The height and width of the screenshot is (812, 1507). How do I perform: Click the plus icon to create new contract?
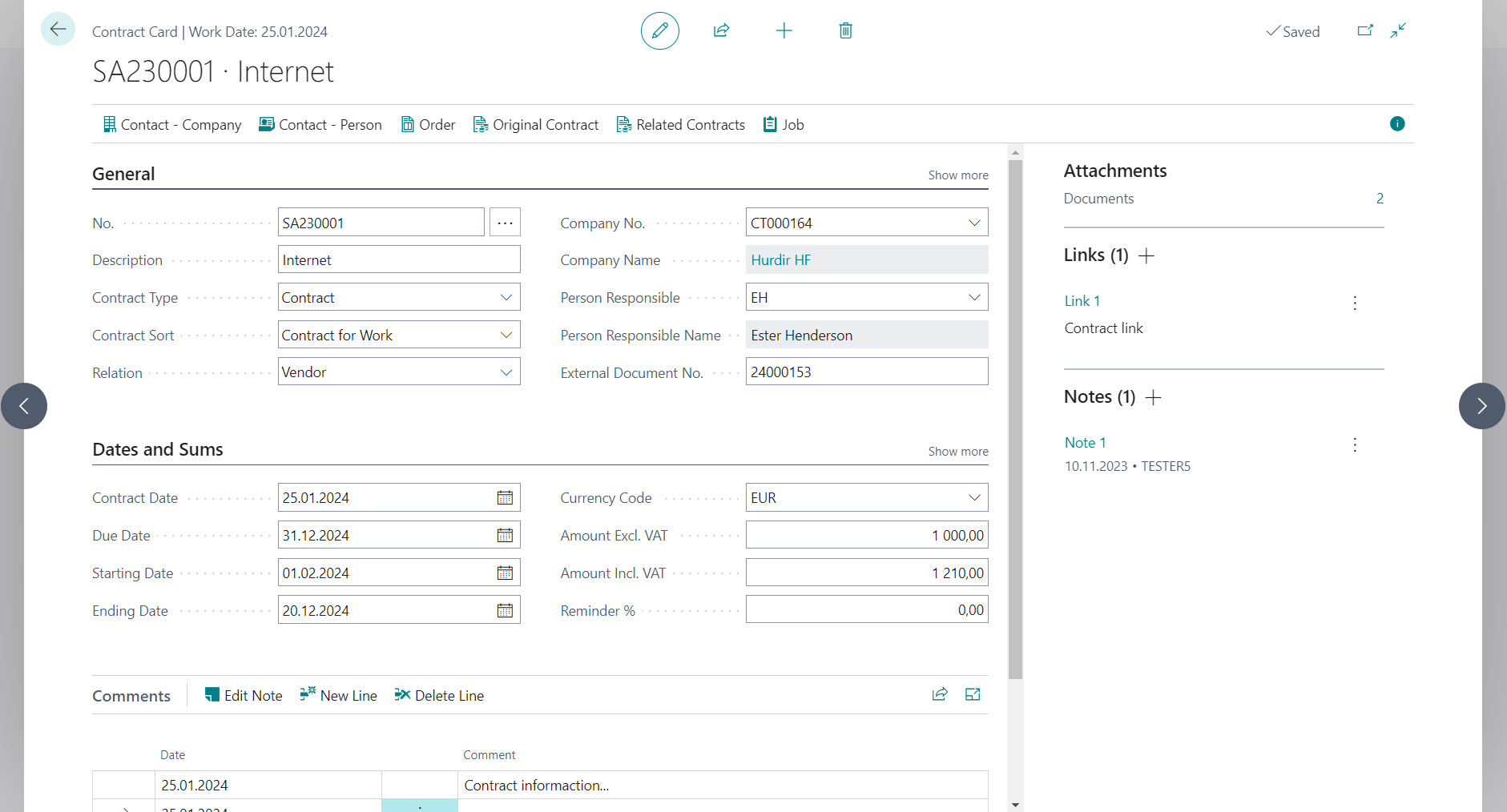coord(784,31)
